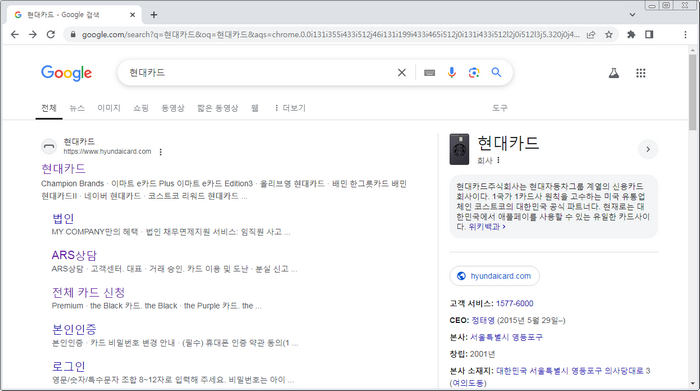Call customer service number 1577-6000
Image resolution: width=700 pixels, height=391 pixels.
(x=514, y=304)
